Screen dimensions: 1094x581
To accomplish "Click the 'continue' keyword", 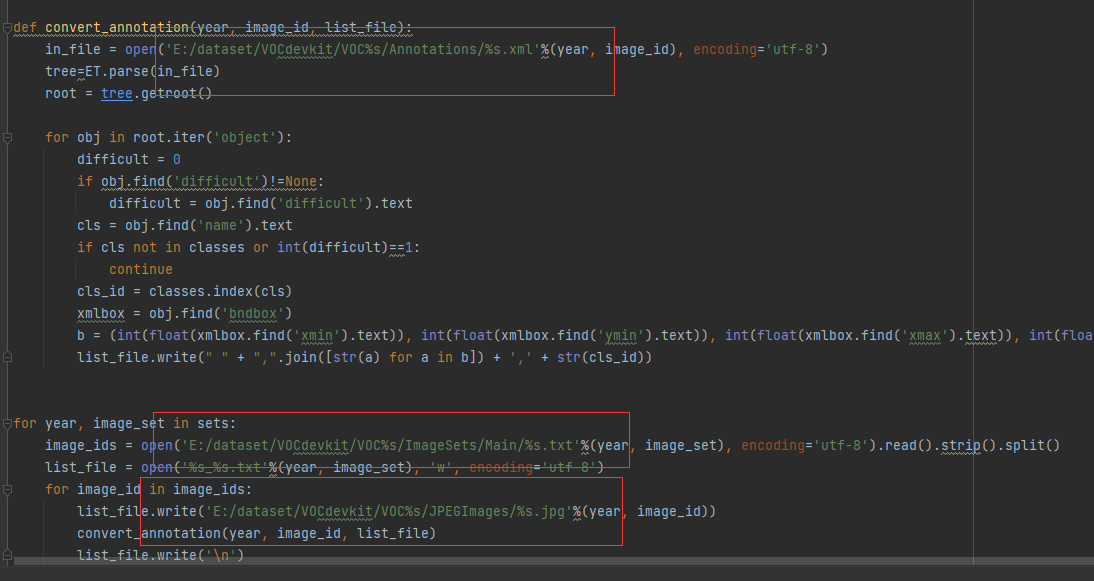I will coord(141,269).
